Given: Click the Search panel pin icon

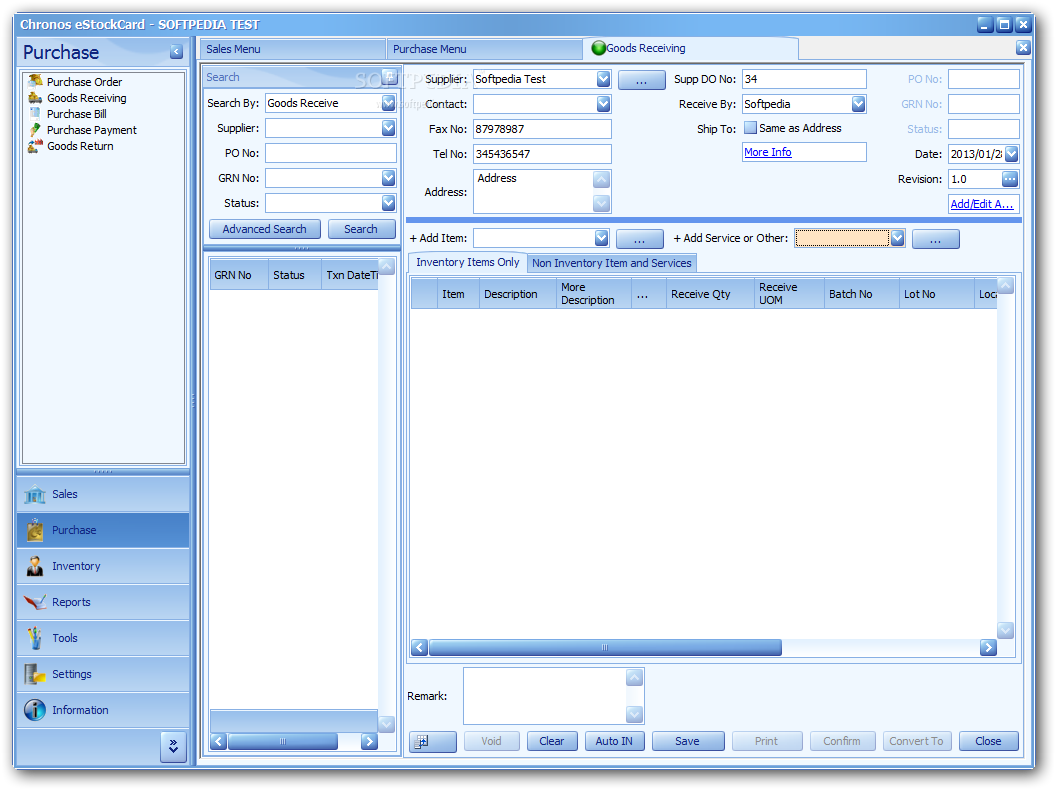Looking at the screenshot, I should click(x=389, y=76).
